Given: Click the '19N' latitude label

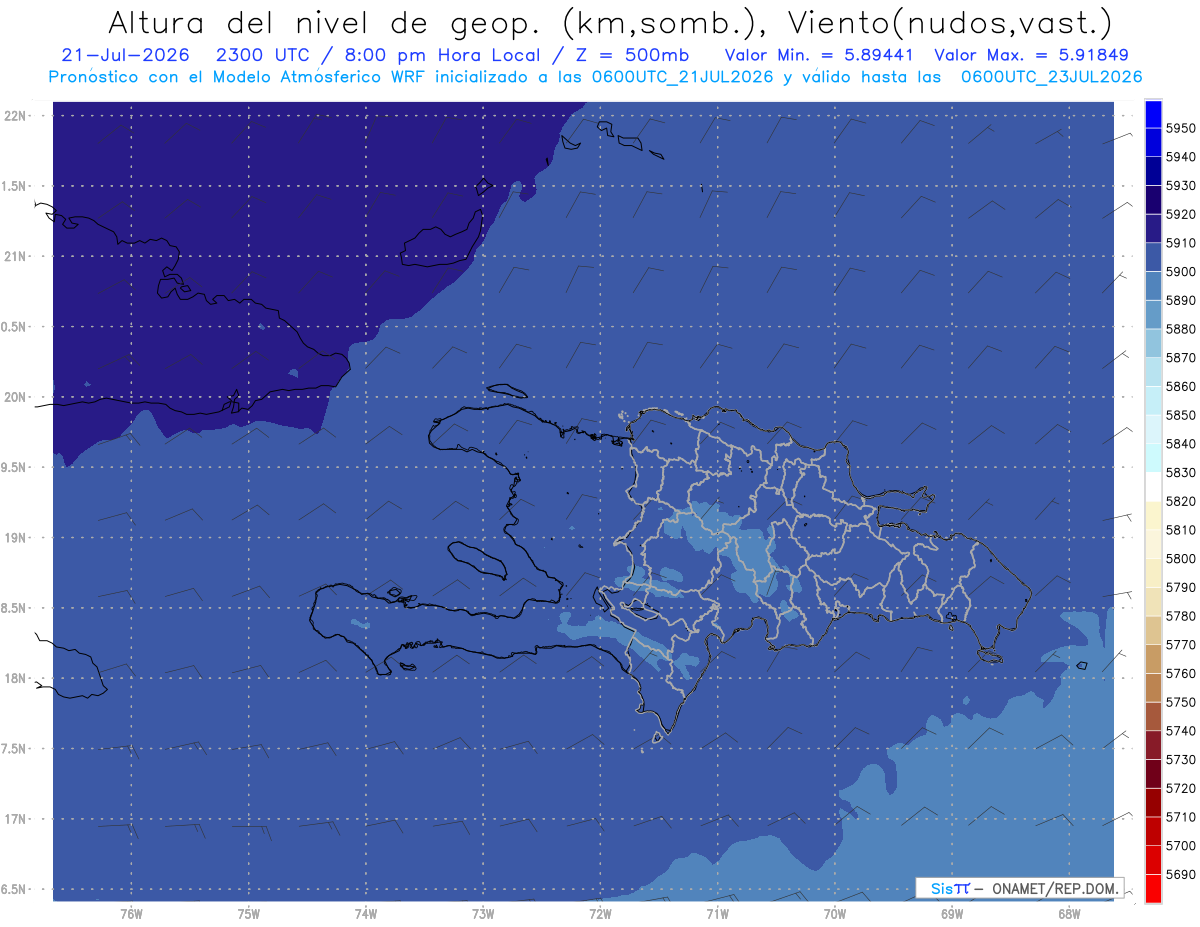Looking at the screenshot, I should tap(14, 538).
